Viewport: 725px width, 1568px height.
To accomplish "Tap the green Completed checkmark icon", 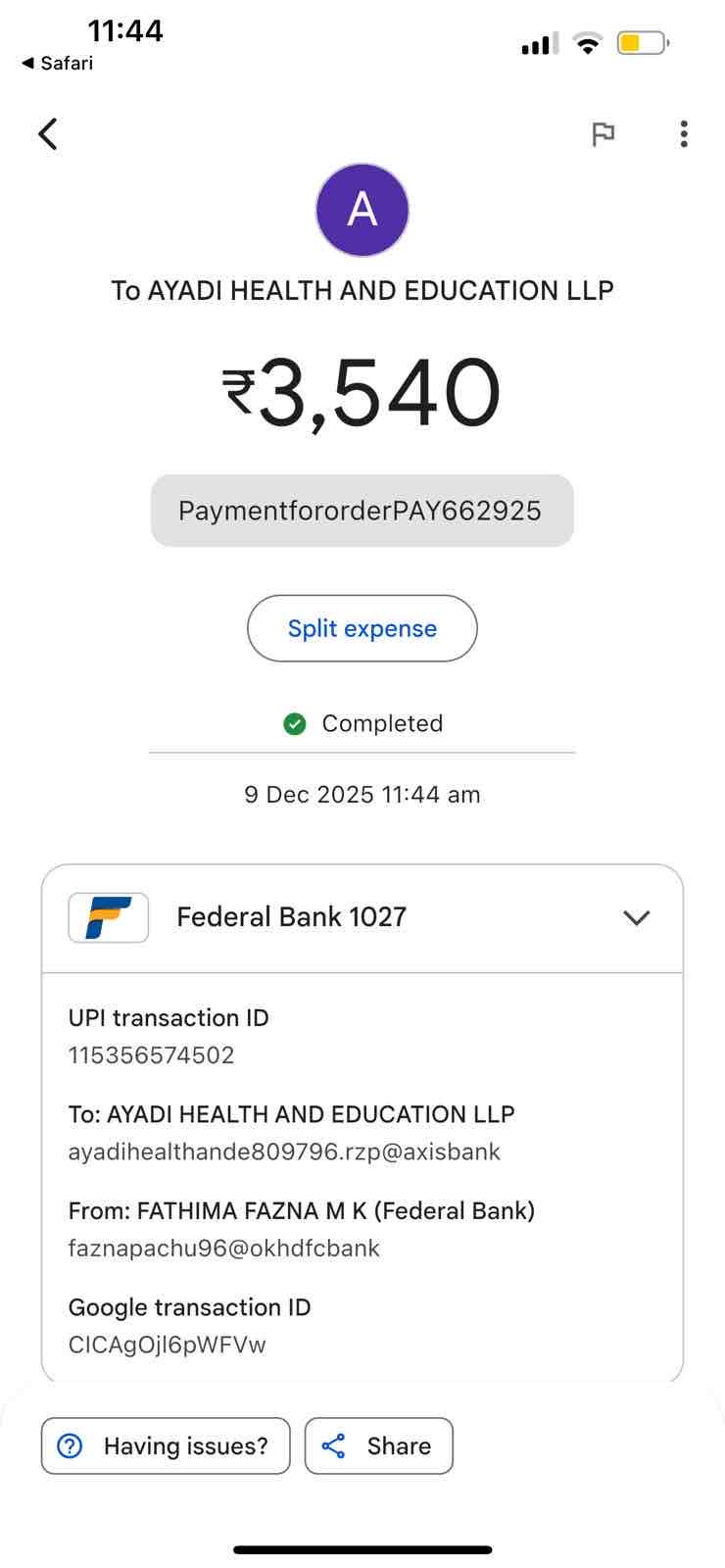I will (295, 723).
